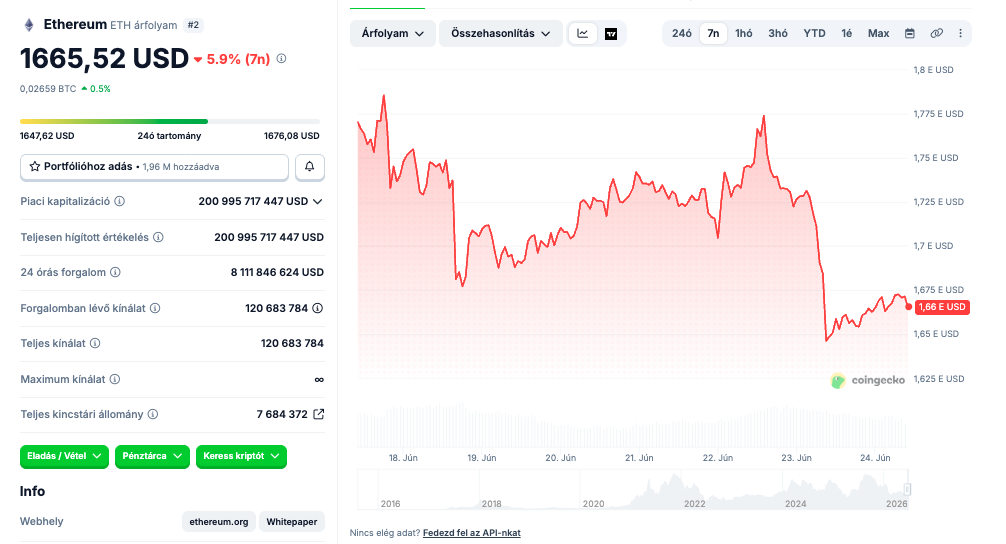
Task: Open the three-dot chart options menu
Action: [960, 33]
